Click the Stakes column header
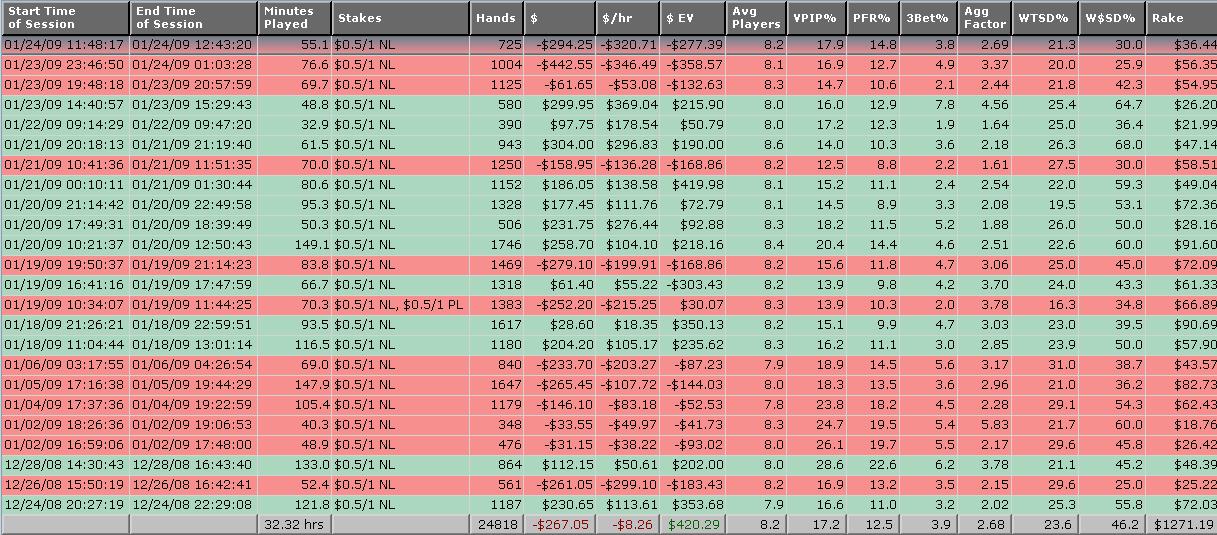 coord(400,17)
